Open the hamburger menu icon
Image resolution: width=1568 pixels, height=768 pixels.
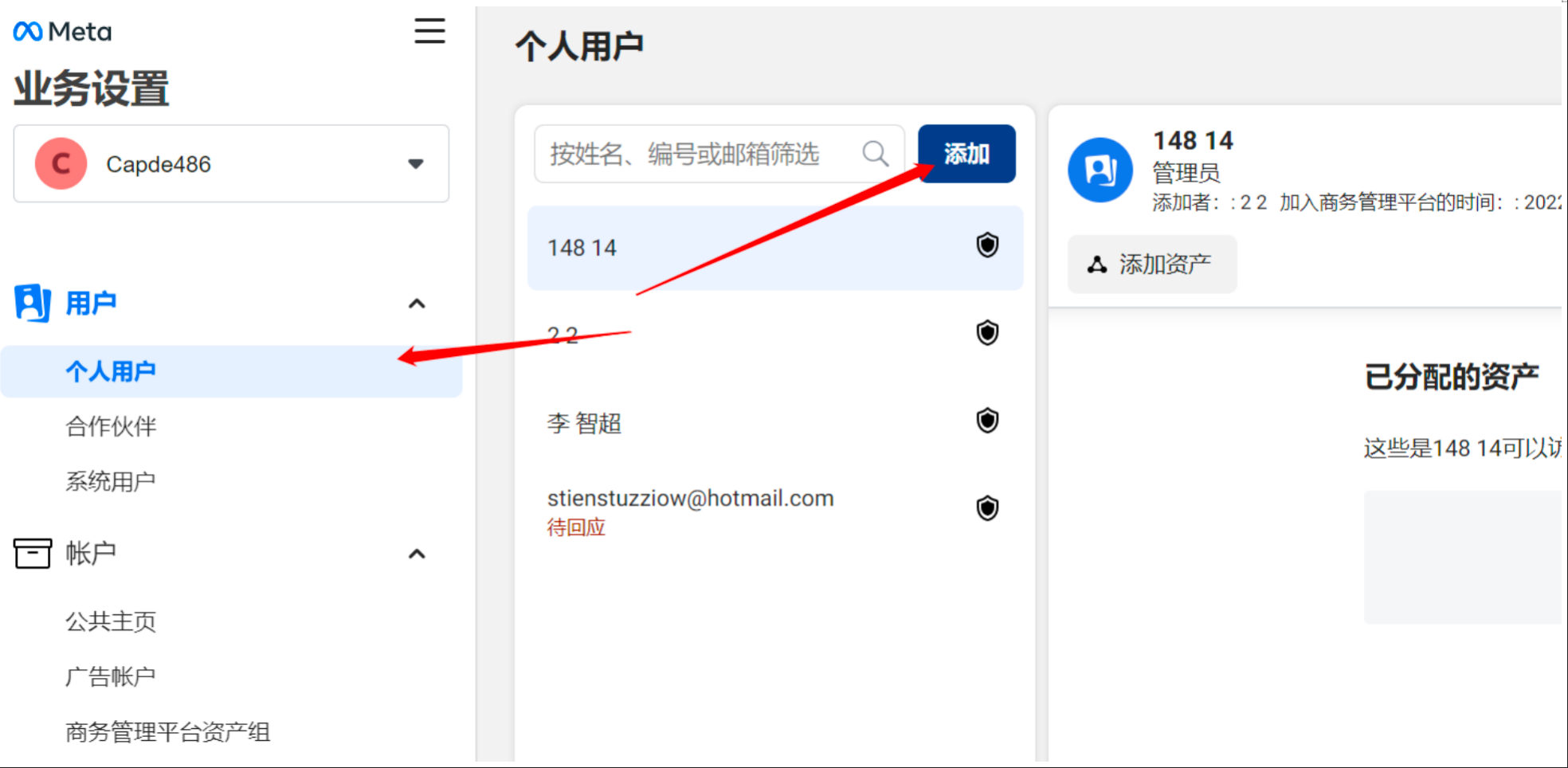[x=429, y=31]
